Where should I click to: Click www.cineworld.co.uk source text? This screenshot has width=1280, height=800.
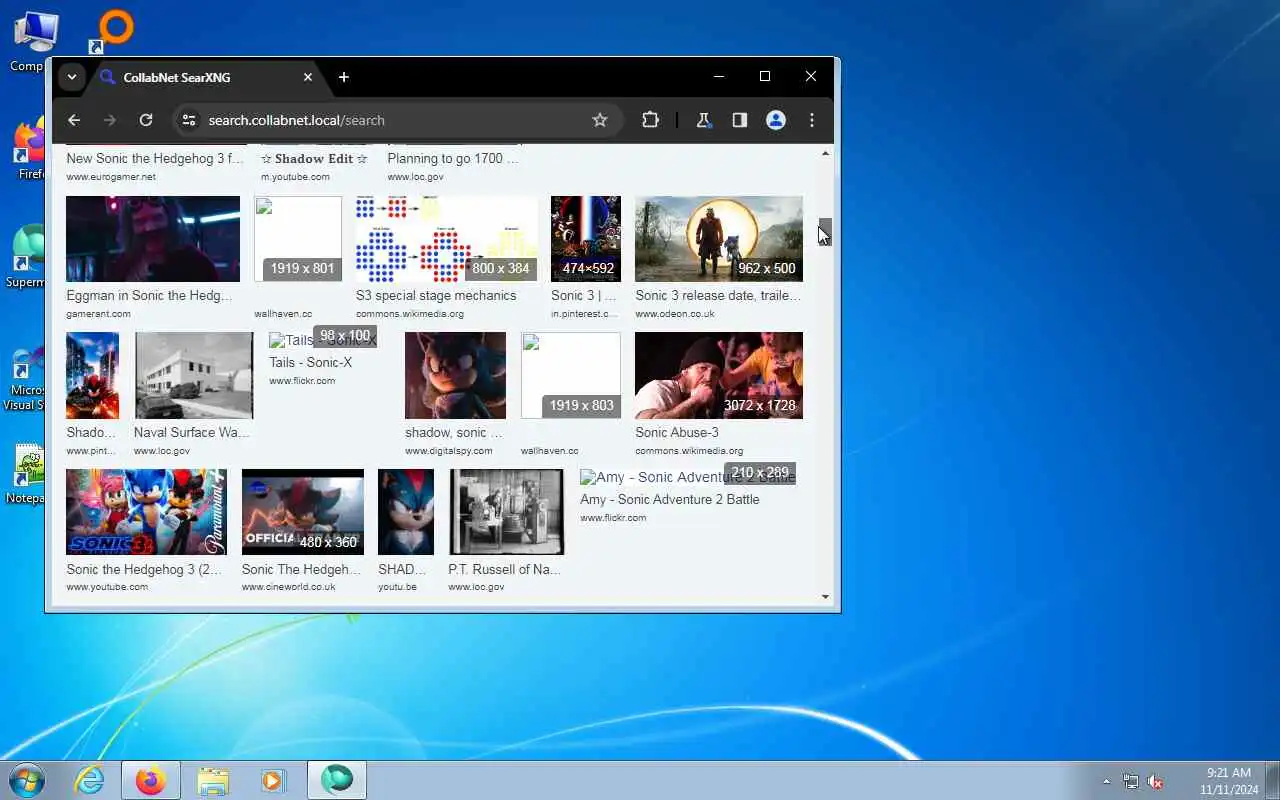point(288,587)
